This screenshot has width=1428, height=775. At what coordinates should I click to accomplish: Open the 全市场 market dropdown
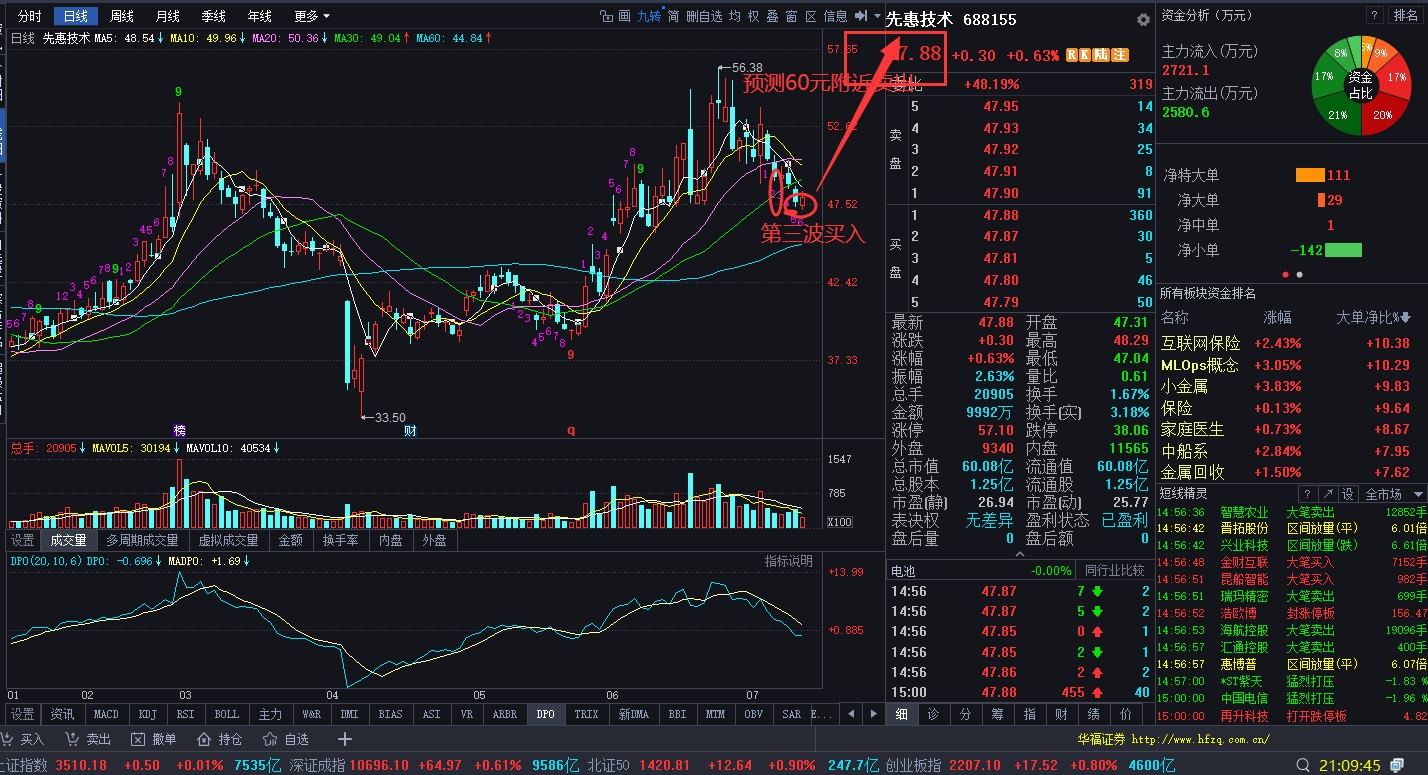tap(1392, 494)
